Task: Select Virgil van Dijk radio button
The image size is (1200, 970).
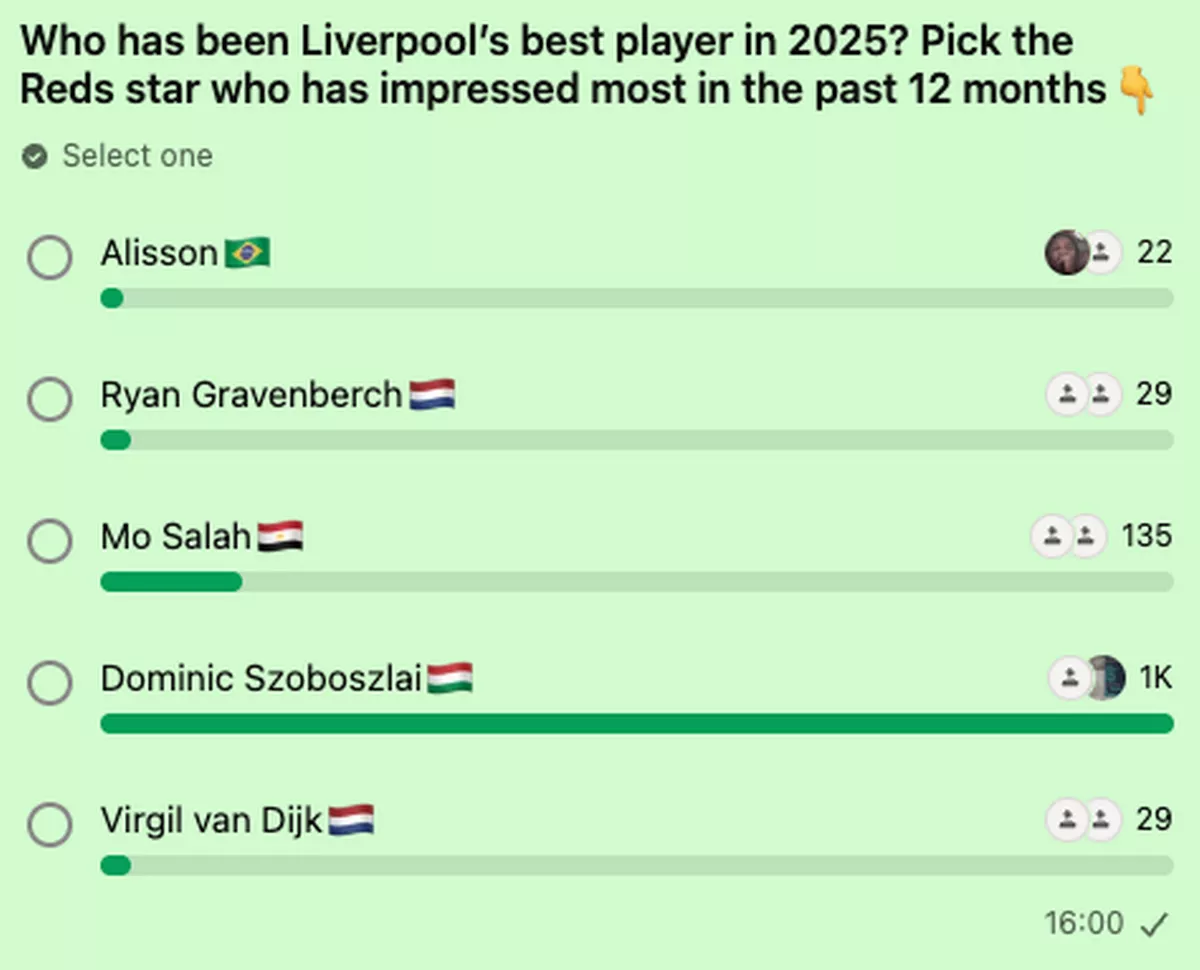Action: 49,826
